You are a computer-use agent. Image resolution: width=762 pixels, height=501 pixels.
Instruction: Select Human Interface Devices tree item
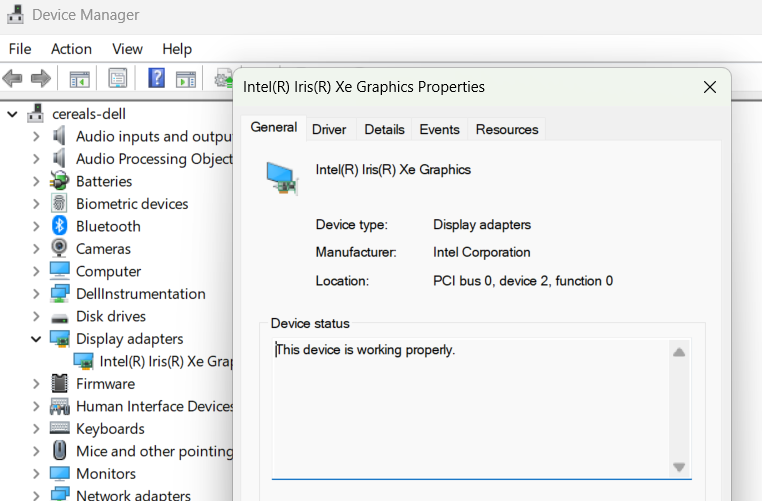point(155,406)
